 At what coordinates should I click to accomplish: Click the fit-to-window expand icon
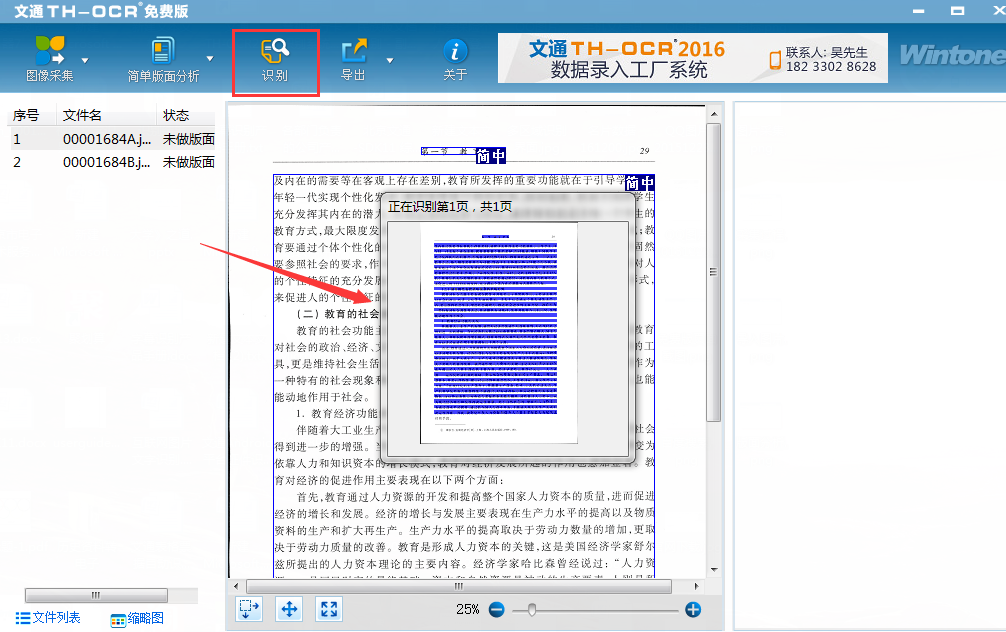coord(329,609)
